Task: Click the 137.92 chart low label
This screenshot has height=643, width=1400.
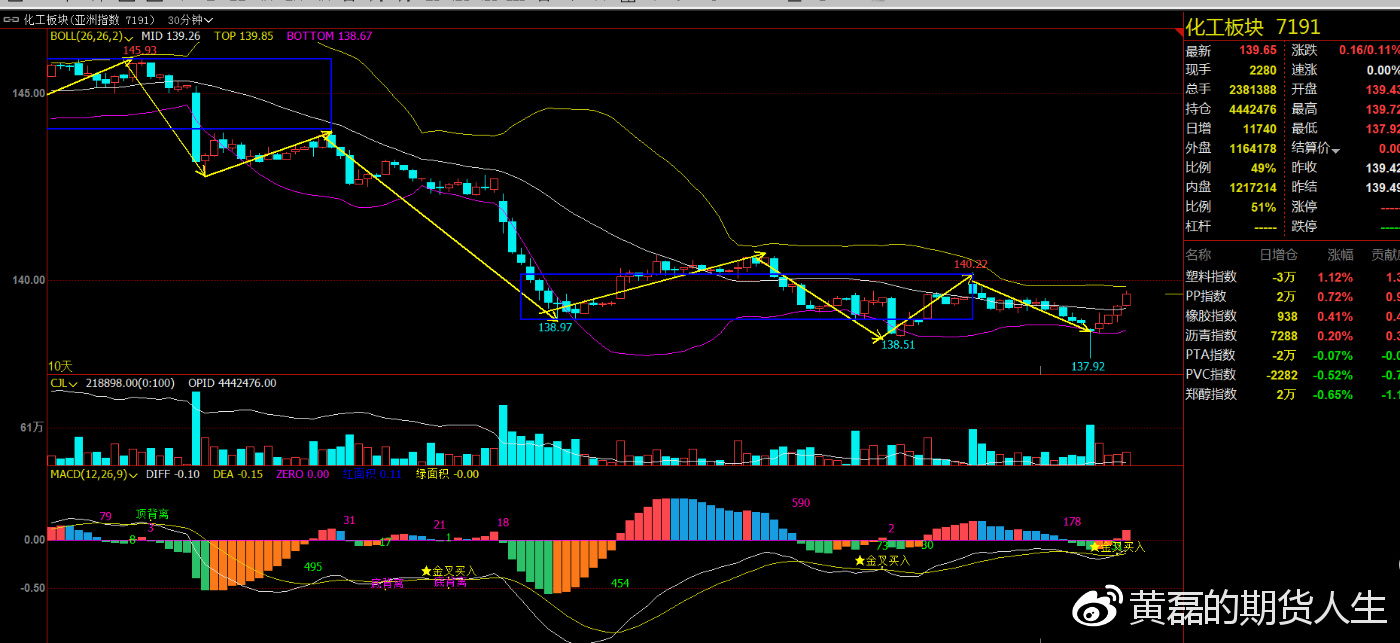Action: tap(1087, 367)
